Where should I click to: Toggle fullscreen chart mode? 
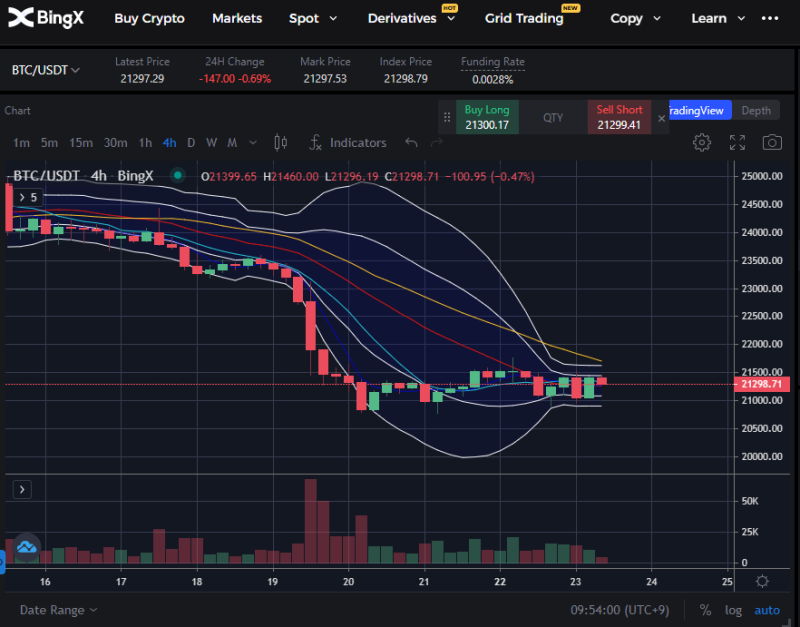[x=737, y=142]
